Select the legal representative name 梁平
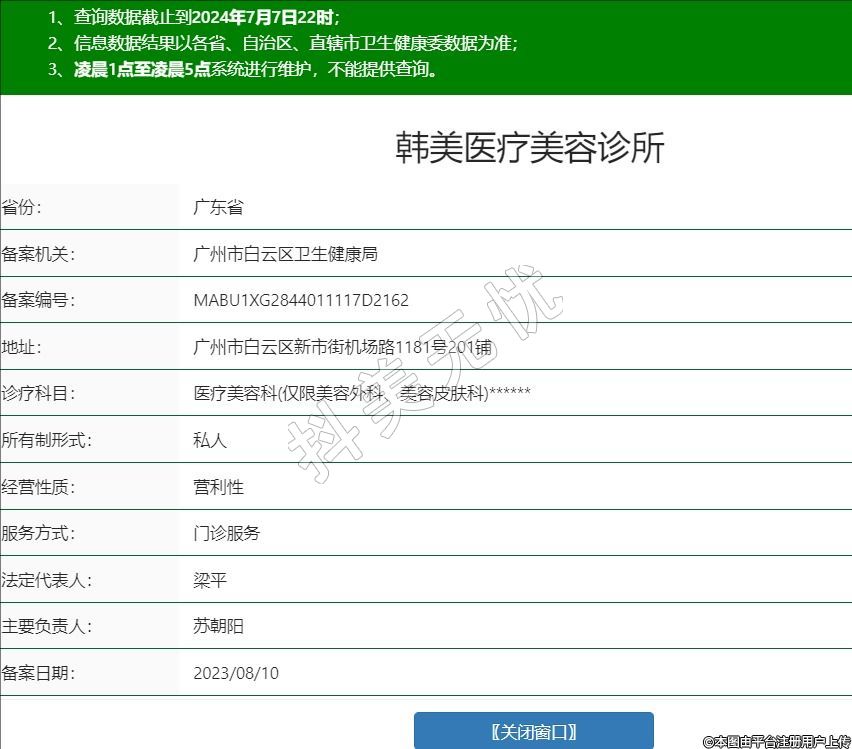This screenshot has height=749, width=852. pyautogui.click(x=210, y=580)
